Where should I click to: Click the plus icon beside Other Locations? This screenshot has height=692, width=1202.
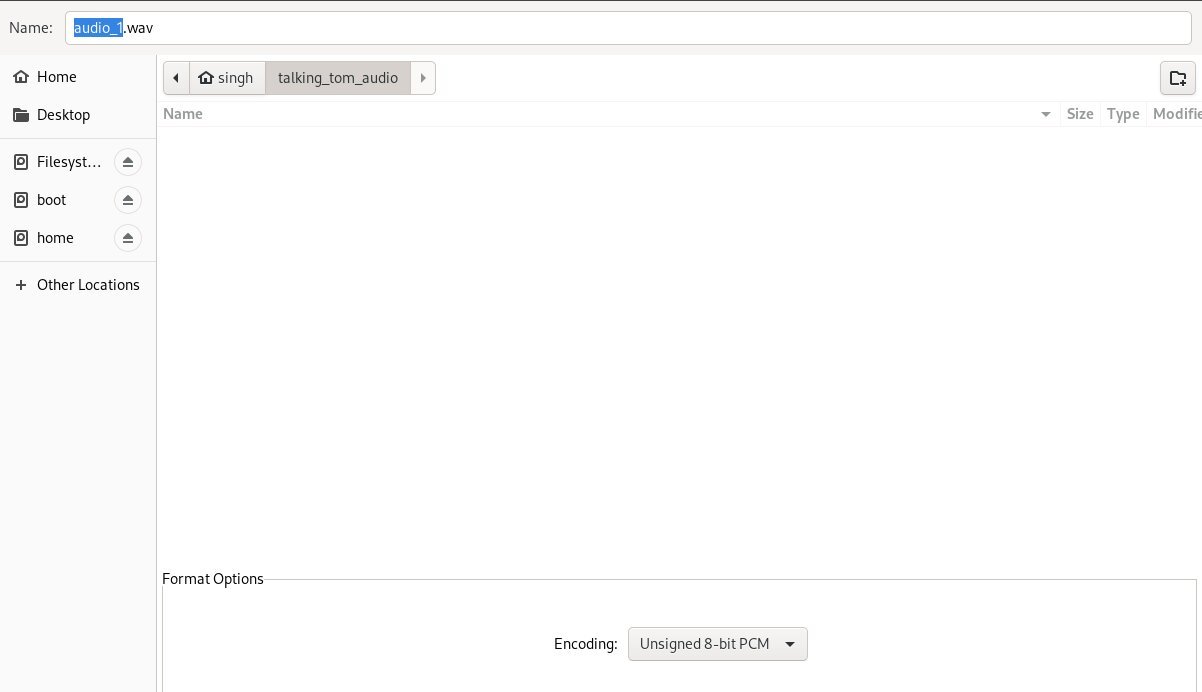pyautogui.click(x=21, y=285)
